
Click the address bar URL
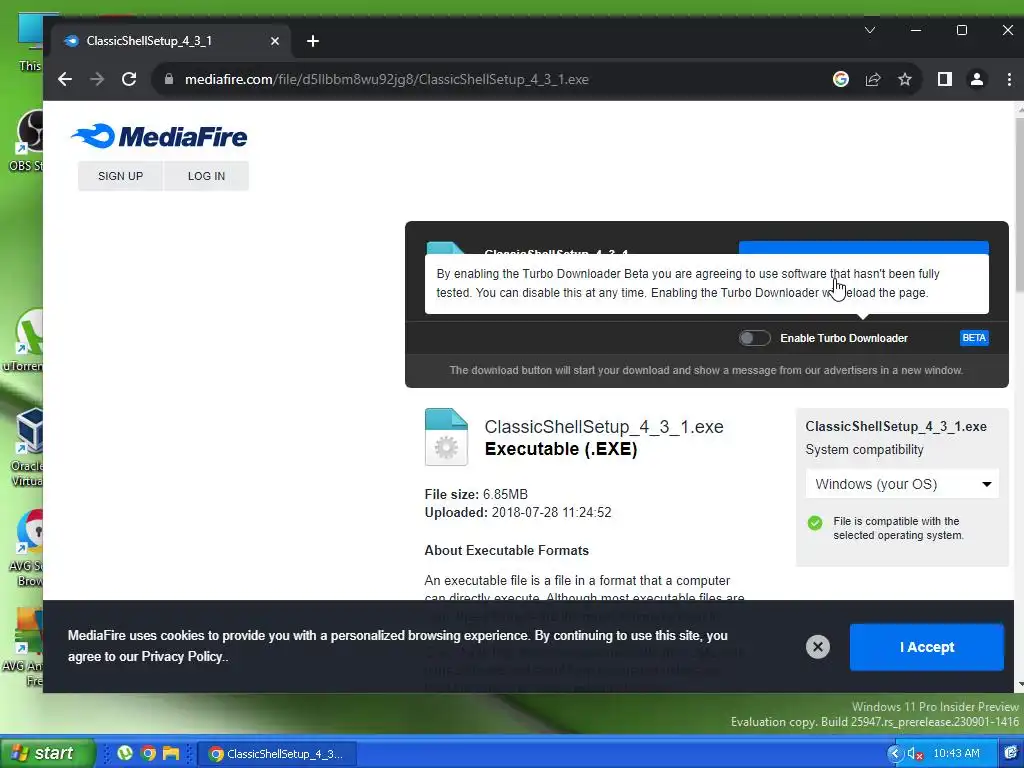point(387,80)
